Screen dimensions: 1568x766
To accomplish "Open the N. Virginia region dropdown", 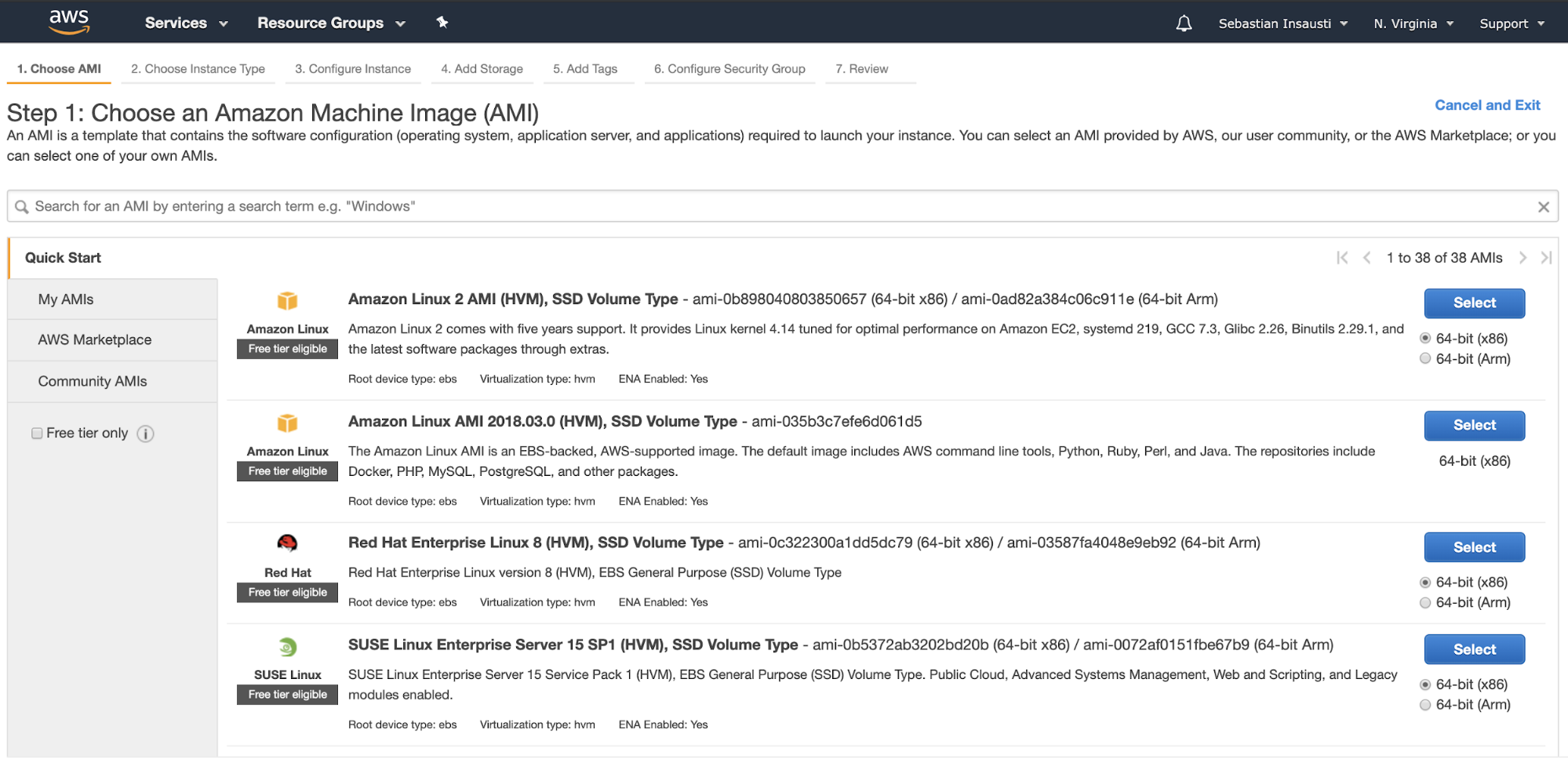I will tap(1413, 24).
